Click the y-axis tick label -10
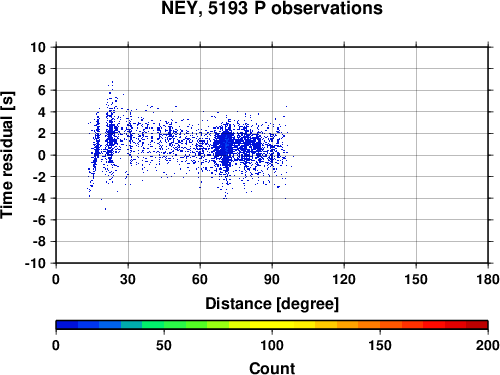The width and height of the screenshot is (500, 375). click(x=35, y=263)
